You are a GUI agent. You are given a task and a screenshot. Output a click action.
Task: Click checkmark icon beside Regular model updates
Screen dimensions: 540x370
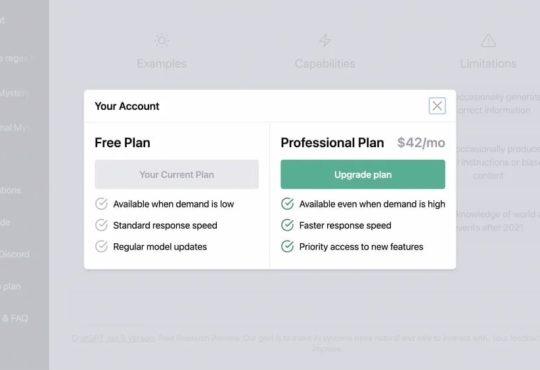pyautogui.click(x=101, y=246)
